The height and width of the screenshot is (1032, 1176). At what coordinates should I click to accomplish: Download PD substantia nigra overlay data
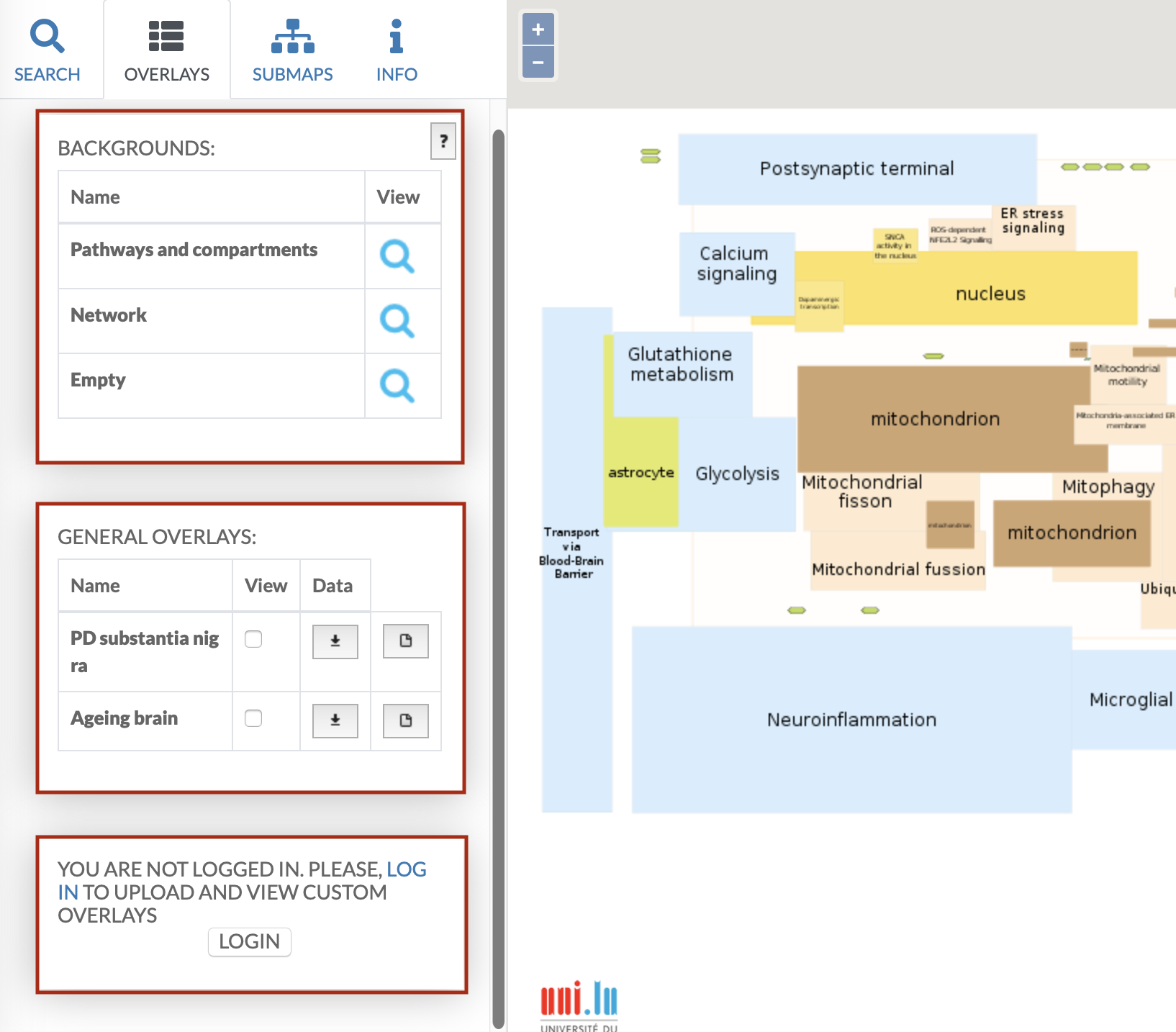pyautogui.click(x=335, y=641)
